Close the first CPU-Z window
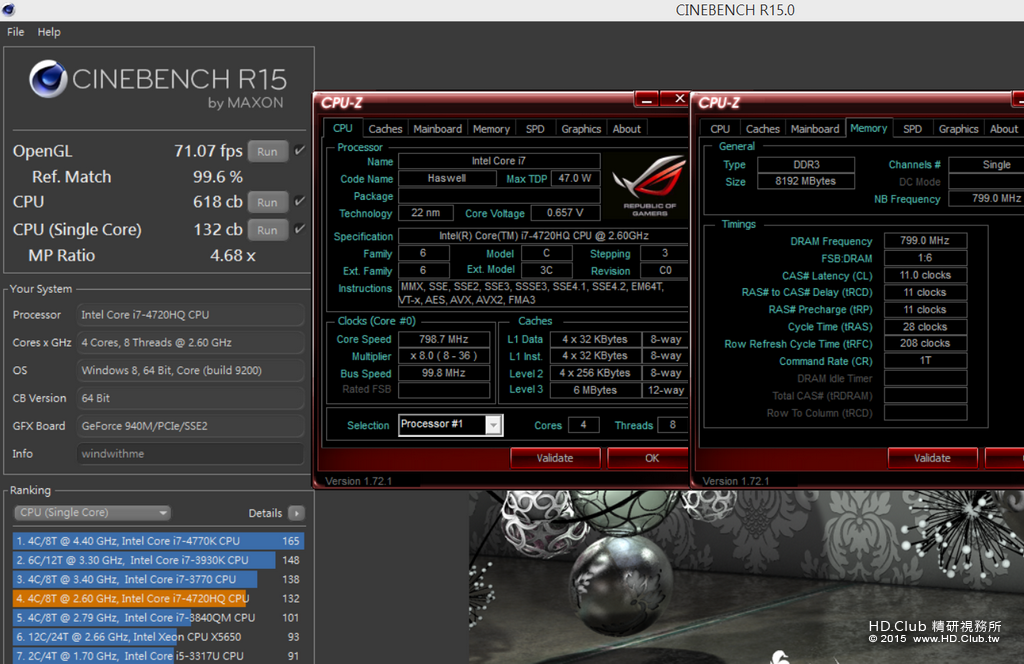This screenshot has width=1024, height=664. tap(679, 99)
